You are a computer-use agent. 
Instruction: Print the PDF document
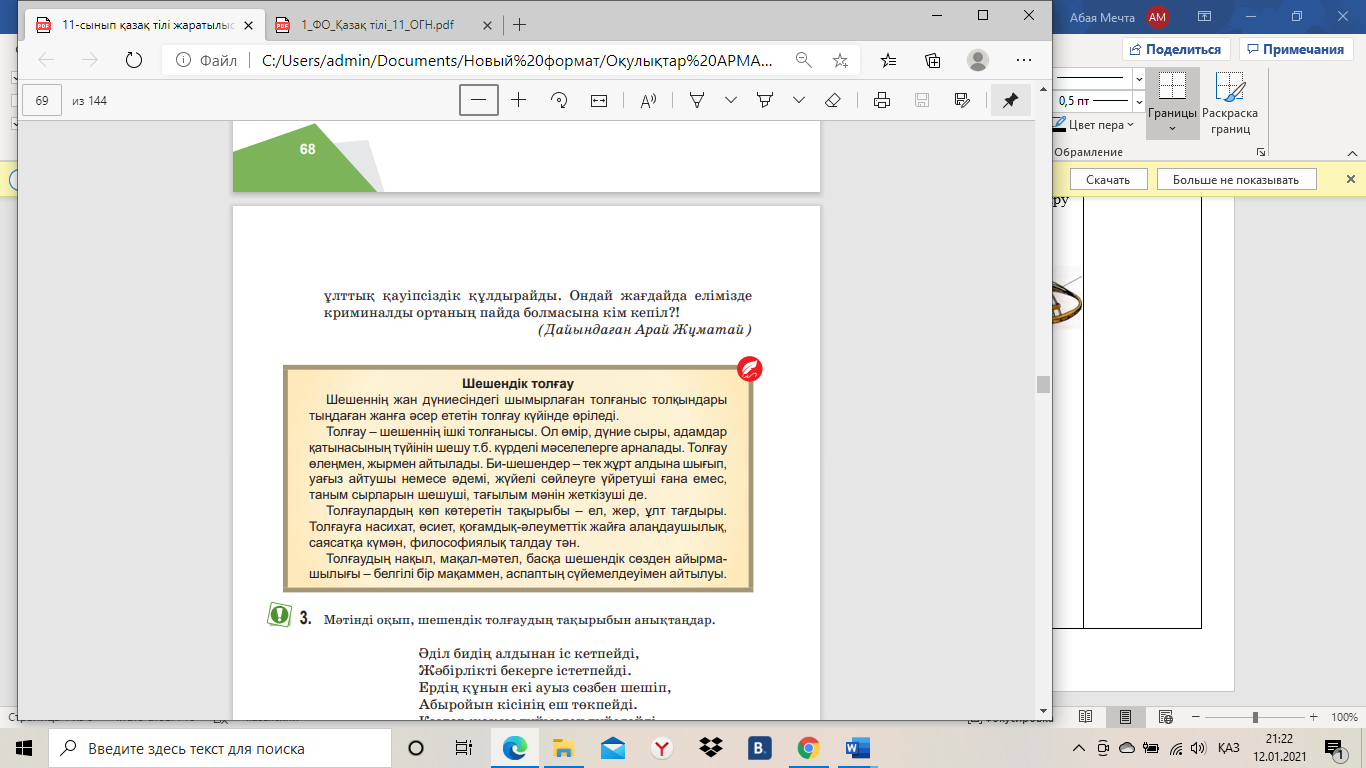coord(882,100)
